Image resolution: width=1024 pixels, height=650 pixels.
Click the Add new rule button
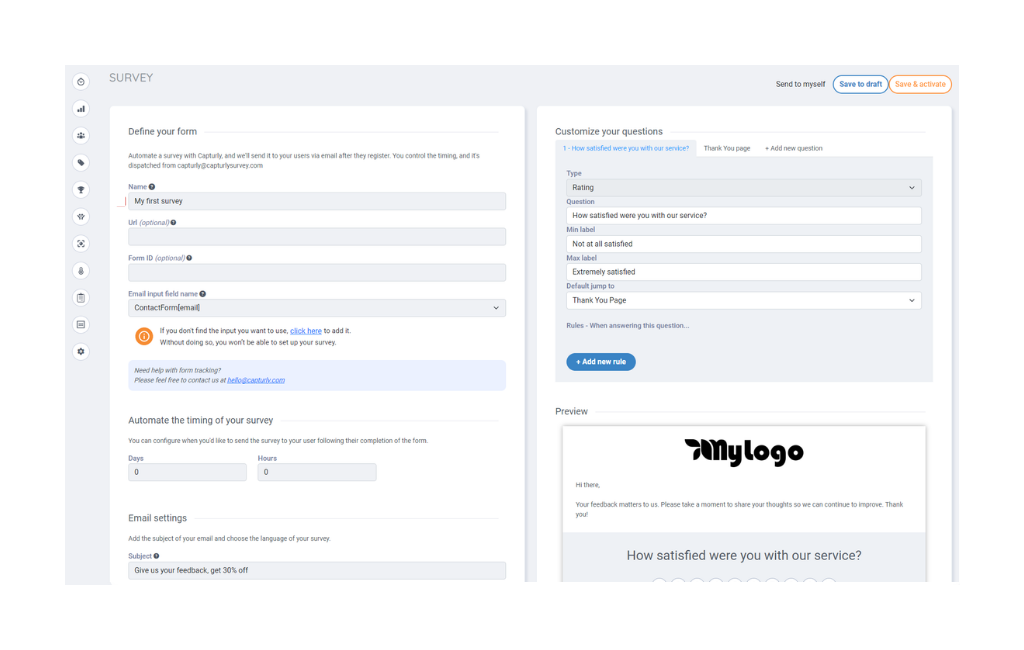point(601,362)
